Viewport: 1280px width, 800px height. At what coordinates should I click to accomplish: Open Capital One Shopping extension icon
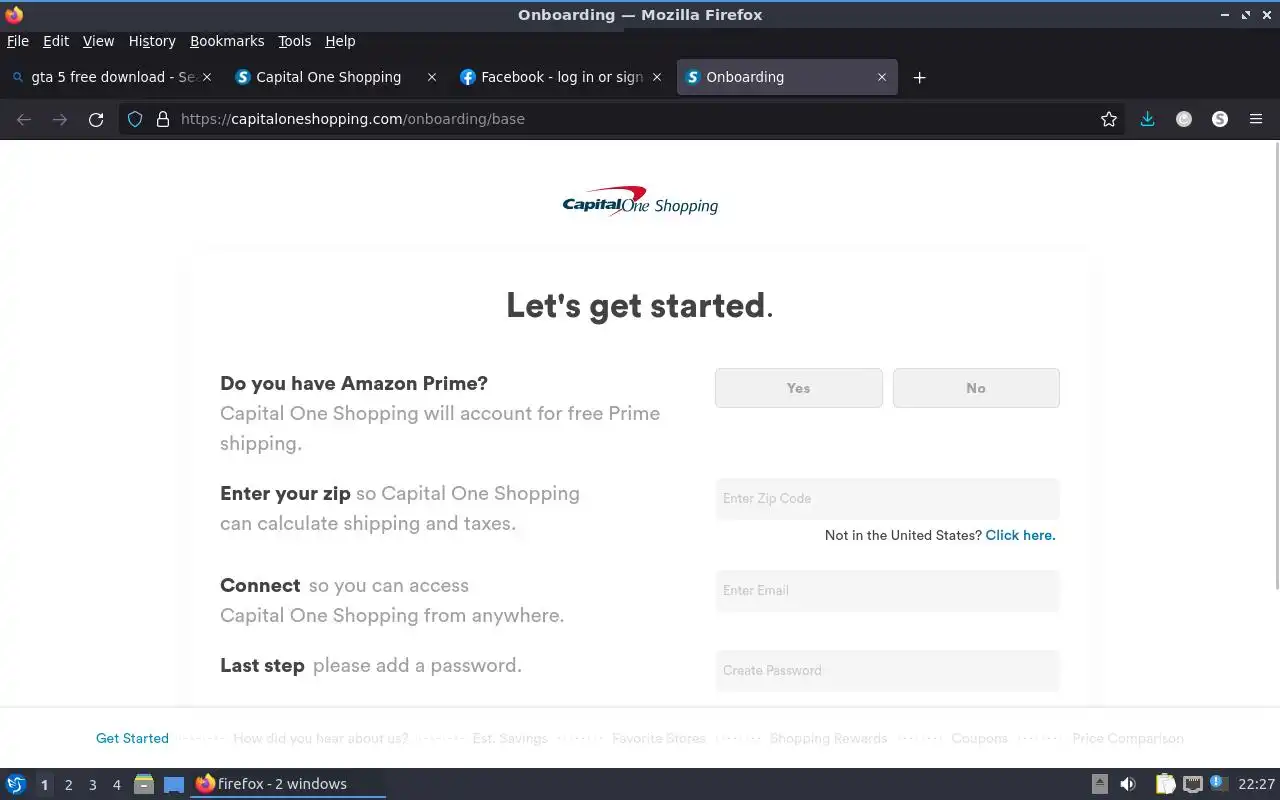[1220, 119]
